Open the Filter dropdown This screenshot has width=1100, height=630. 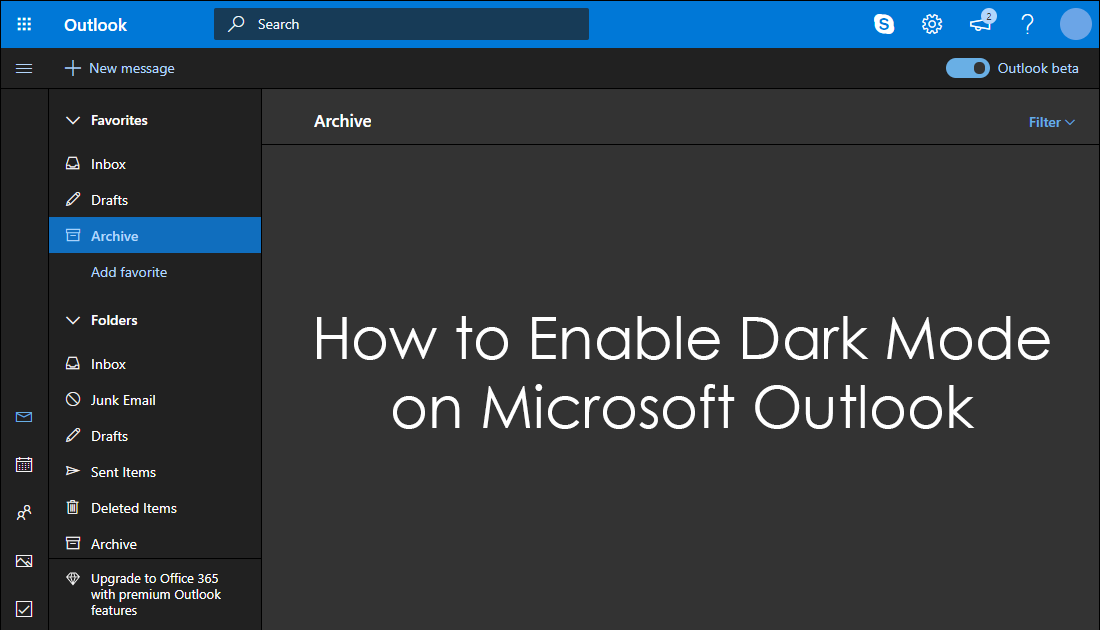[x=1051, y=122]
